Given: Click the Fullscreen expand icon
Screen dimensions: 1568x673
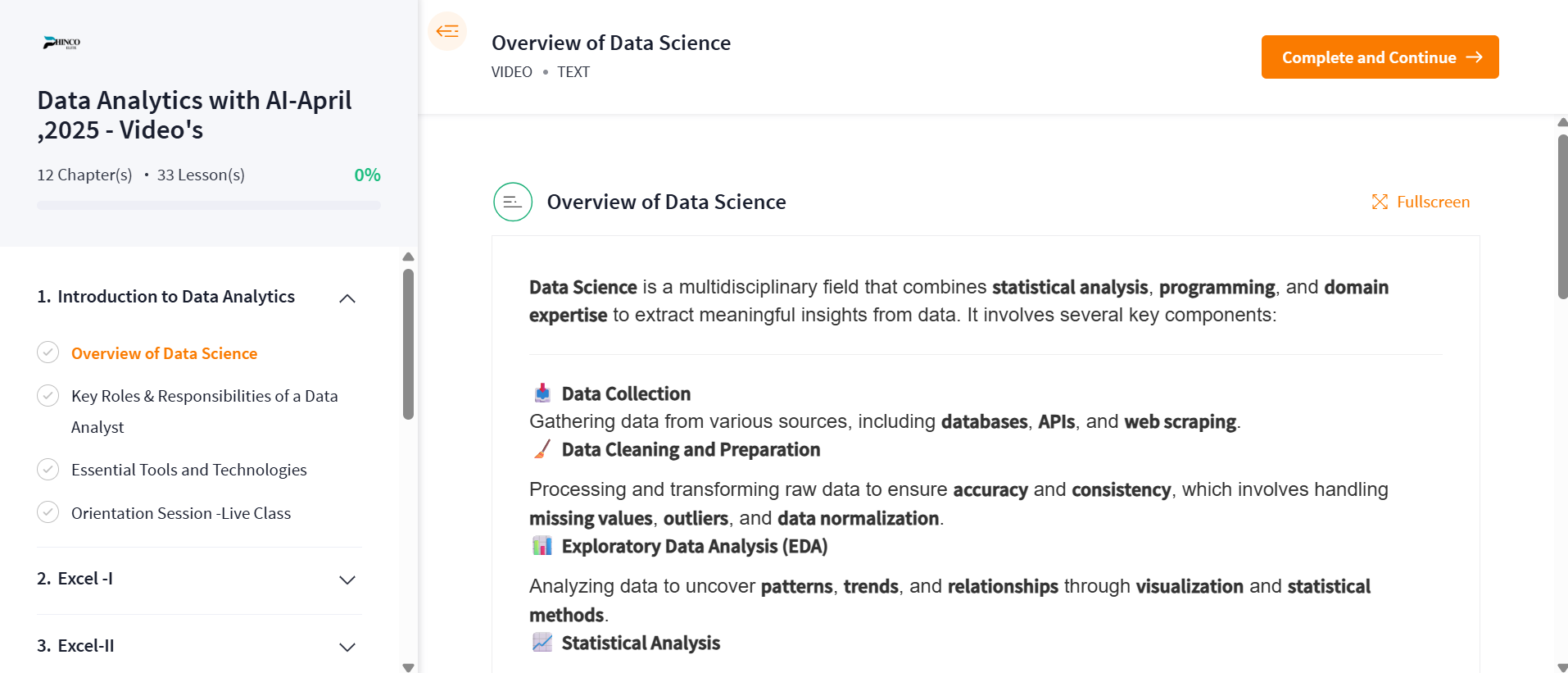Looking at the screenshot, I should [1380, 202].
